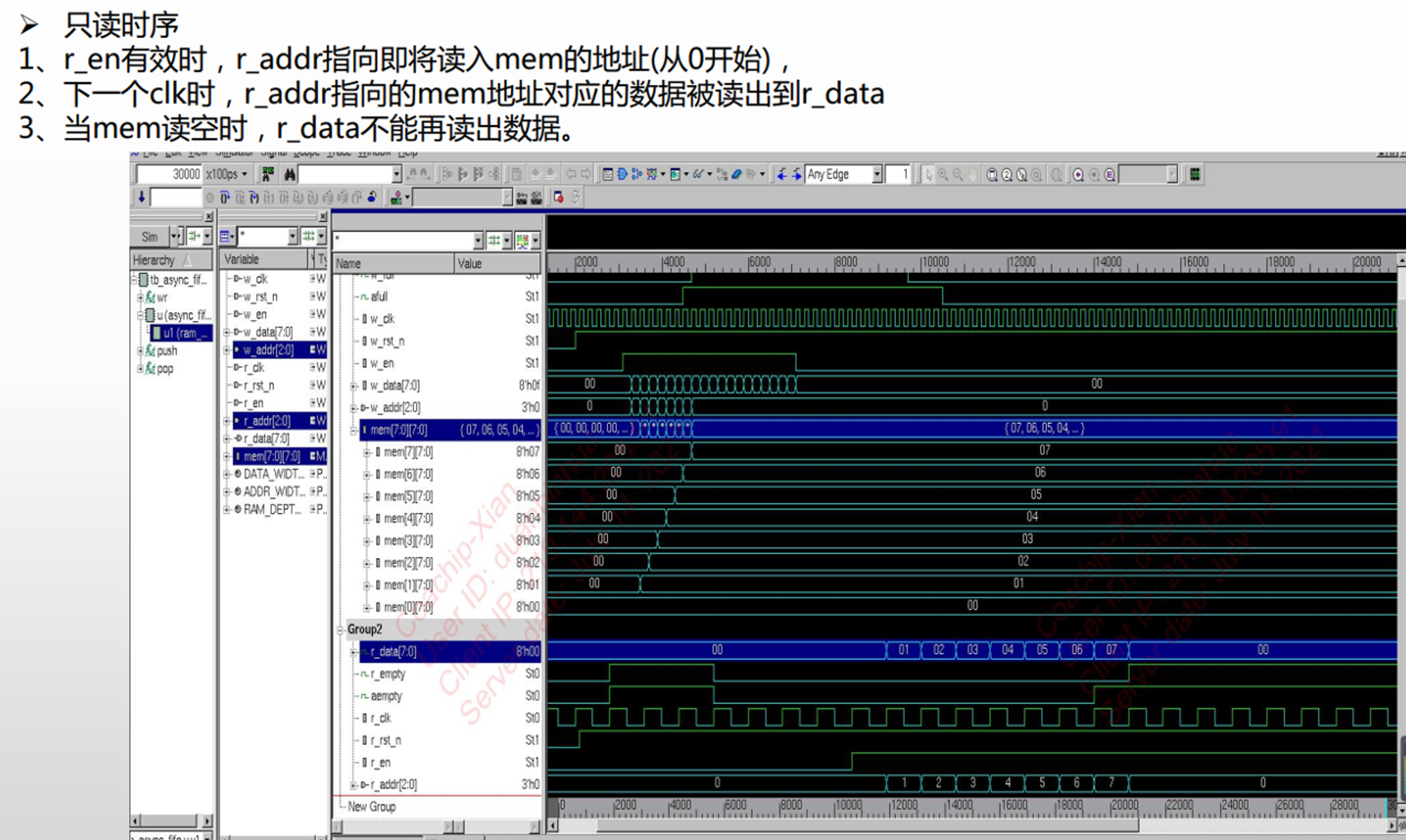
Task: Click the green scope find icon
Action: pyautogui.click(x=267, y=174)
